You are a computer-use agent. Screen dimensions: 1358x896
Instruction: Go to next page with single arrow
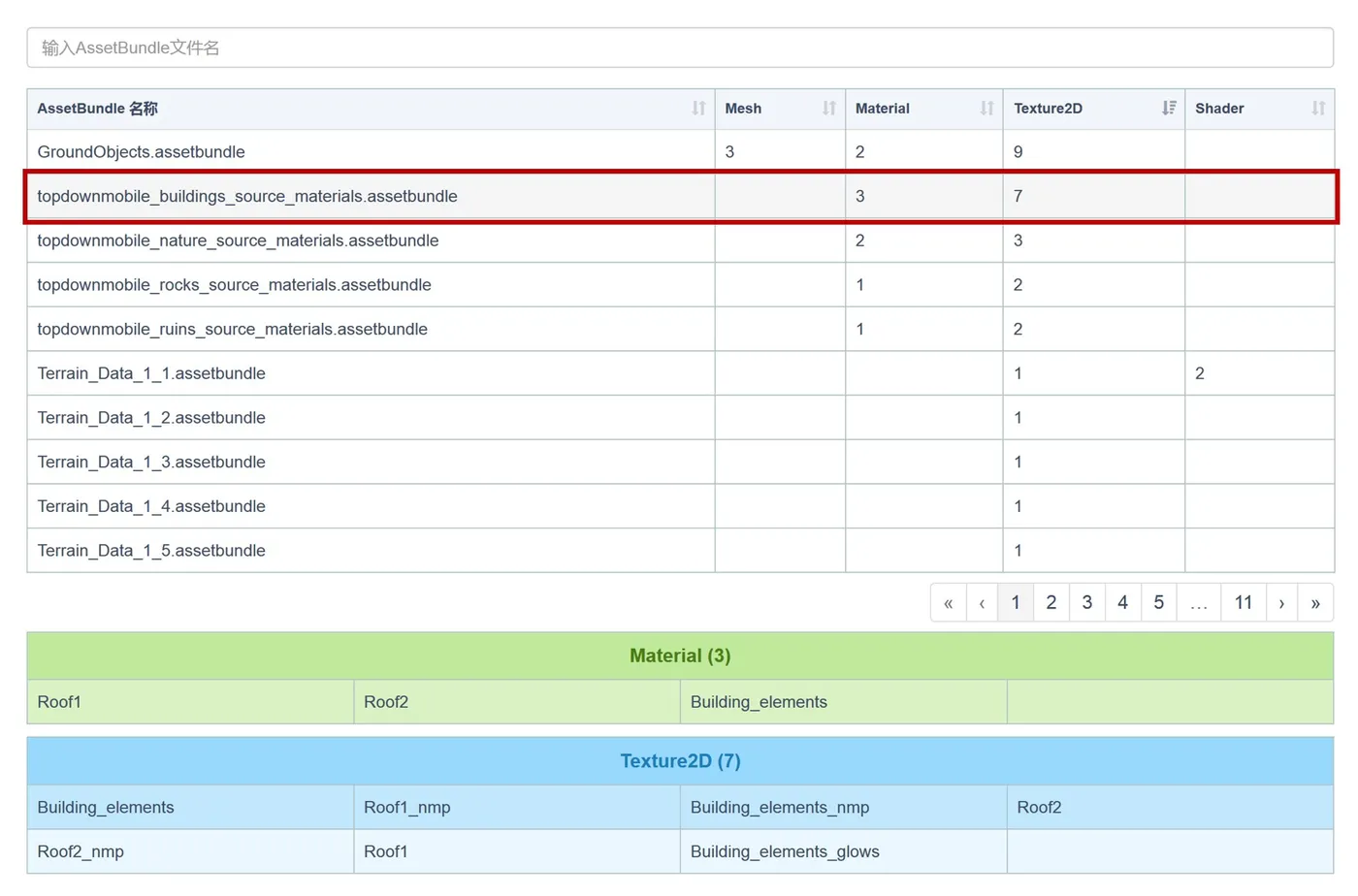click(1281, 602)
